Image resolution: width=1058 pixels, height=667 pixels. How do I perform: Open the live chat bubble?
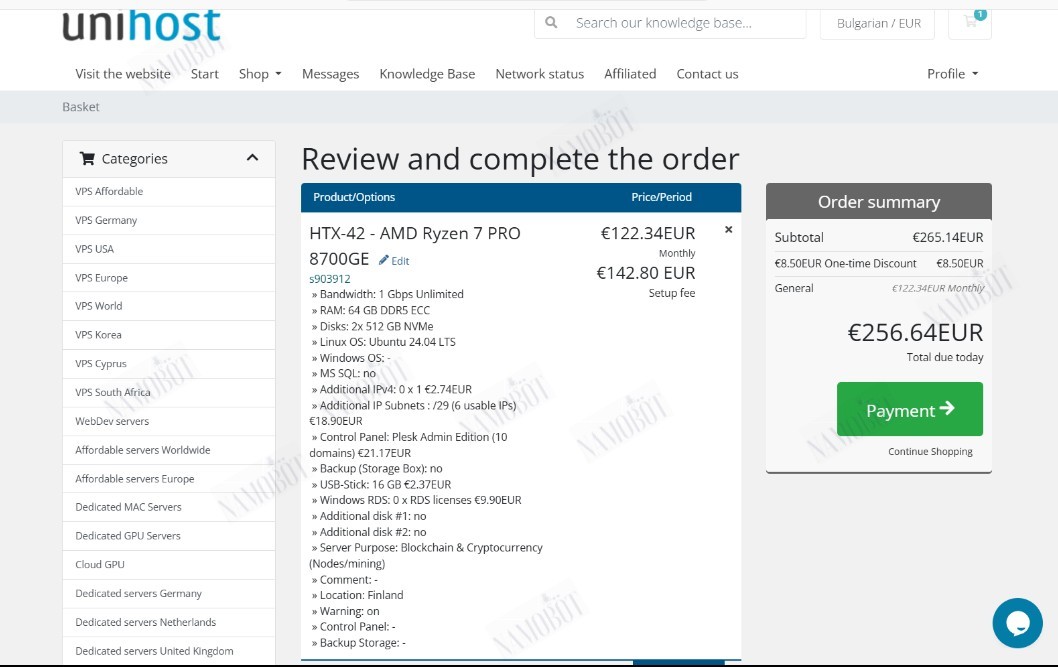tap(1018, 622)
